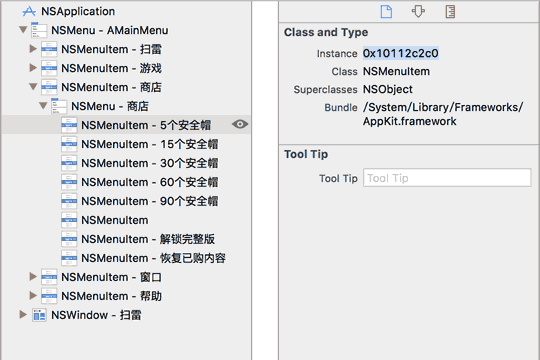Click the 15个安全帽 item icon

69,144
